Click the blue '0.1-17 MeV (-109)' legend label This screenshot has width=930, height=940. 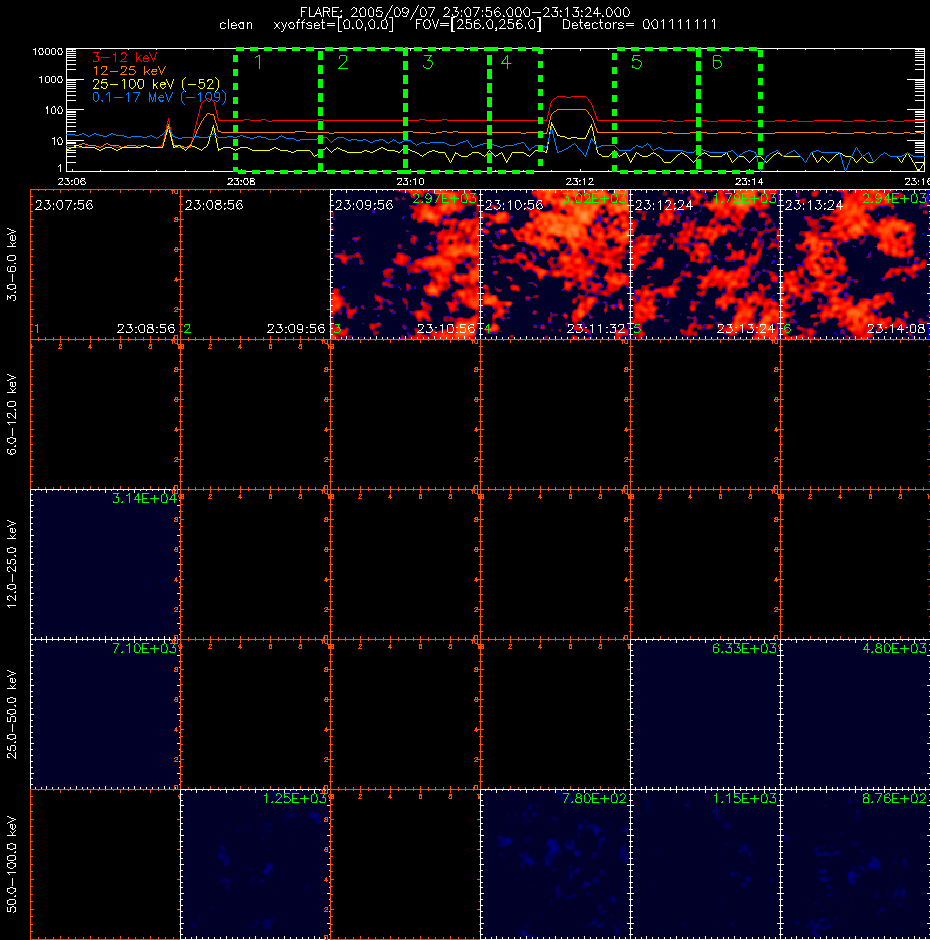click(x=159, y=97)
